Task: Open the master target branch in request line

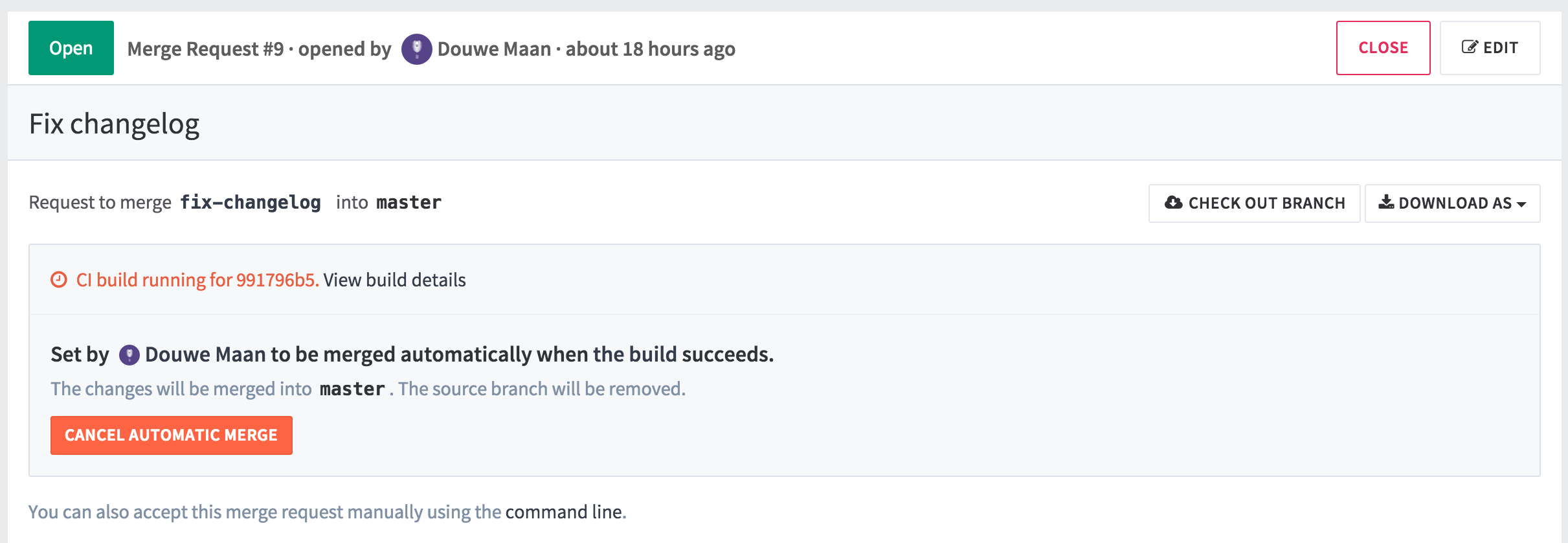Action: pos(409,203)
